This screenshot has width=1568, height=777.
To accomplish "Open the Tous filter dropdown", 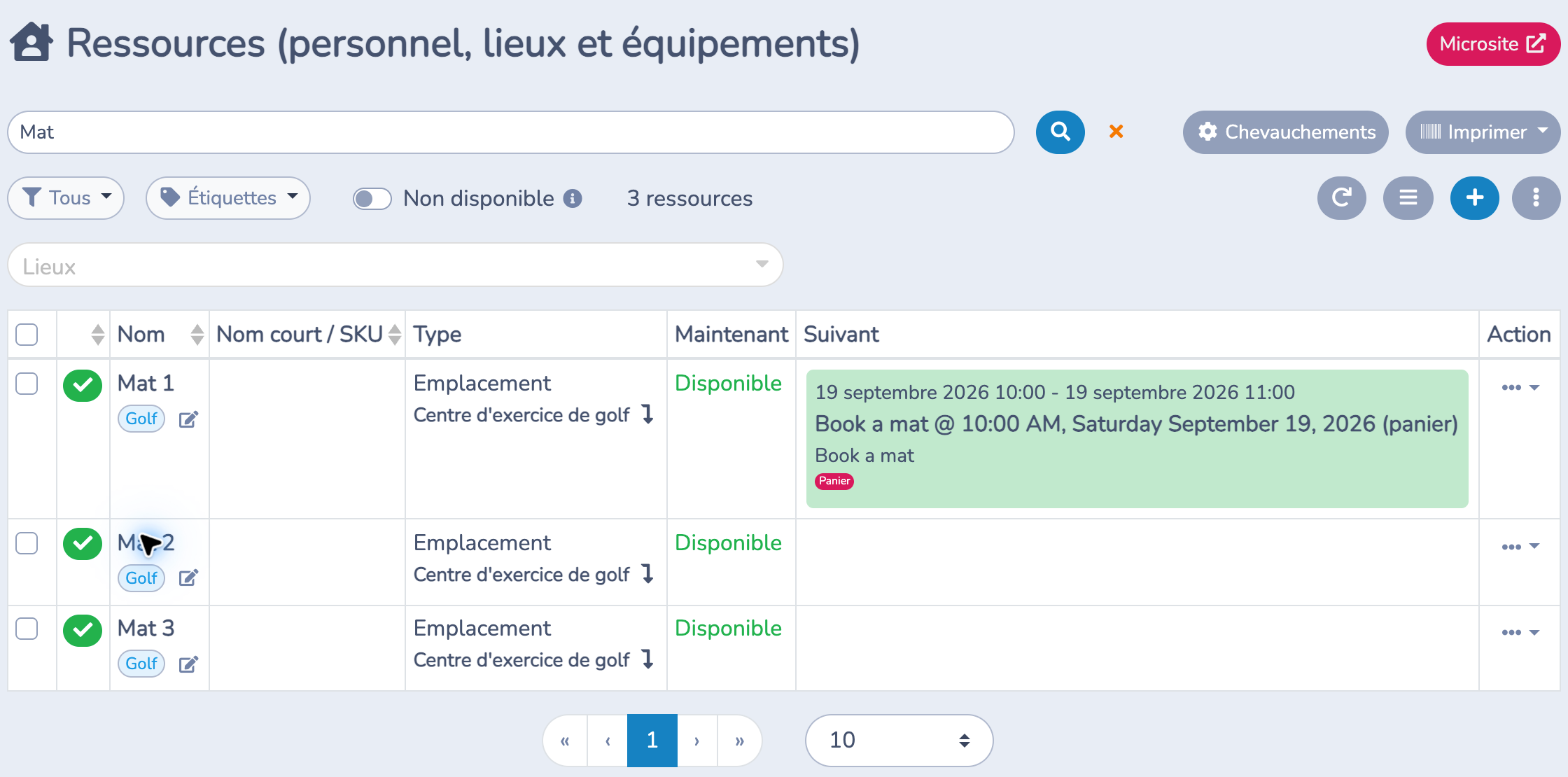I will click(x=66, y=198).
